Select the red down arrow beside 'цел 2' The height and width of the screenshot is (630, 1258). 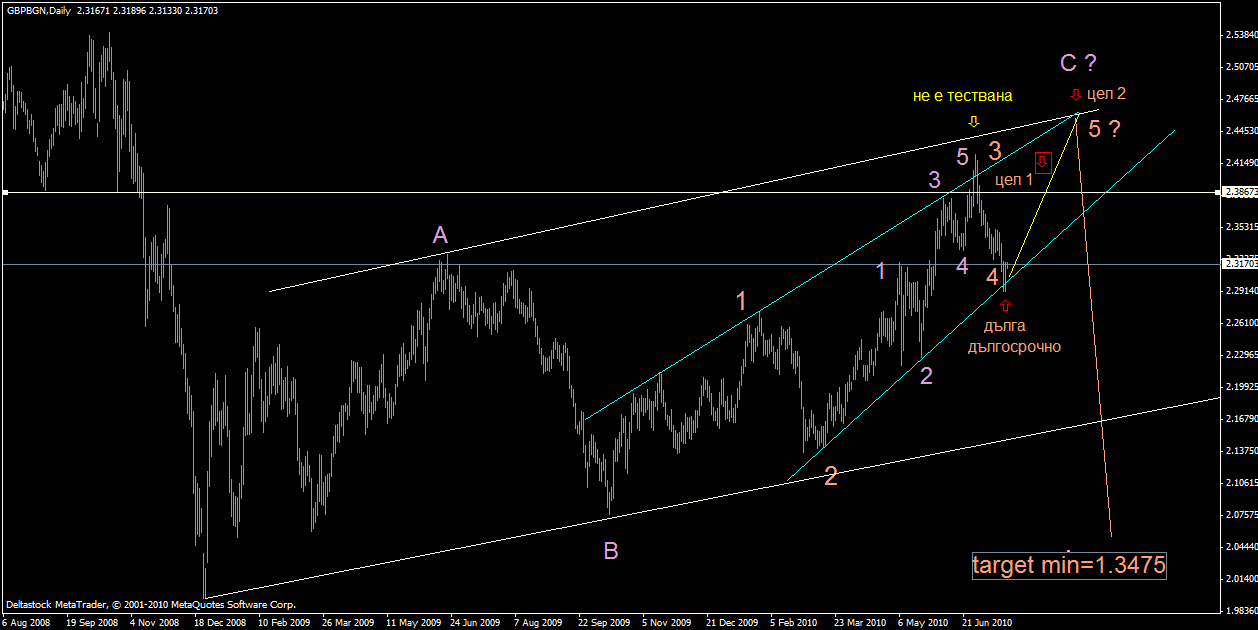[1075, 95]
